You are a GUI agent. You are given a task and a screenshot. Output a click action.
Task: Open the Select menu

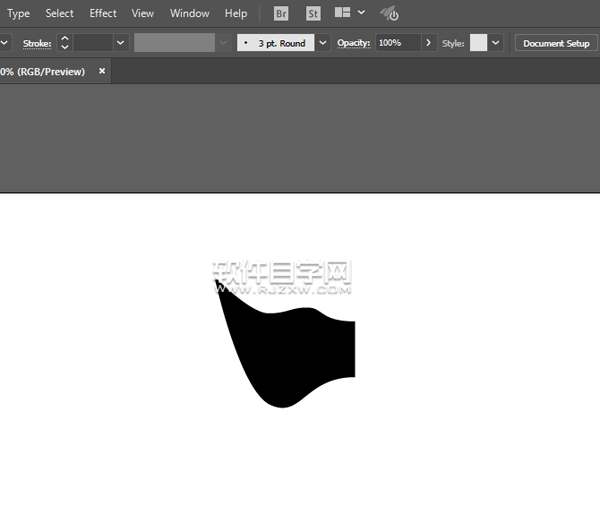59,14
